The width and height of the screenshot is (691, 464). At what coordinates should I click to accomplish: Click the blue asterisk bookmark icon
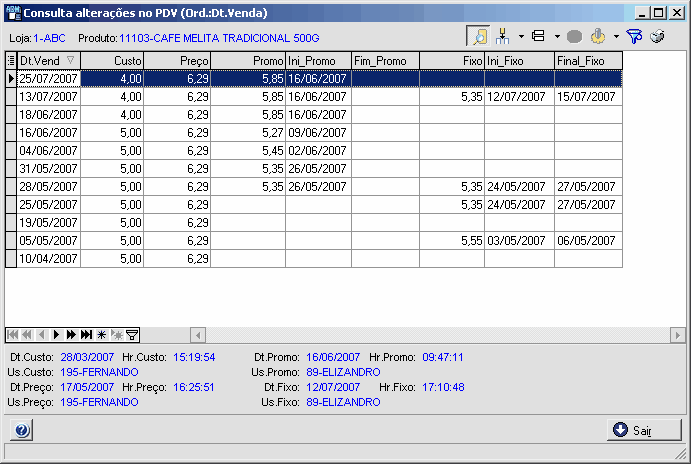pyautogui.click(x=101, y=335)
